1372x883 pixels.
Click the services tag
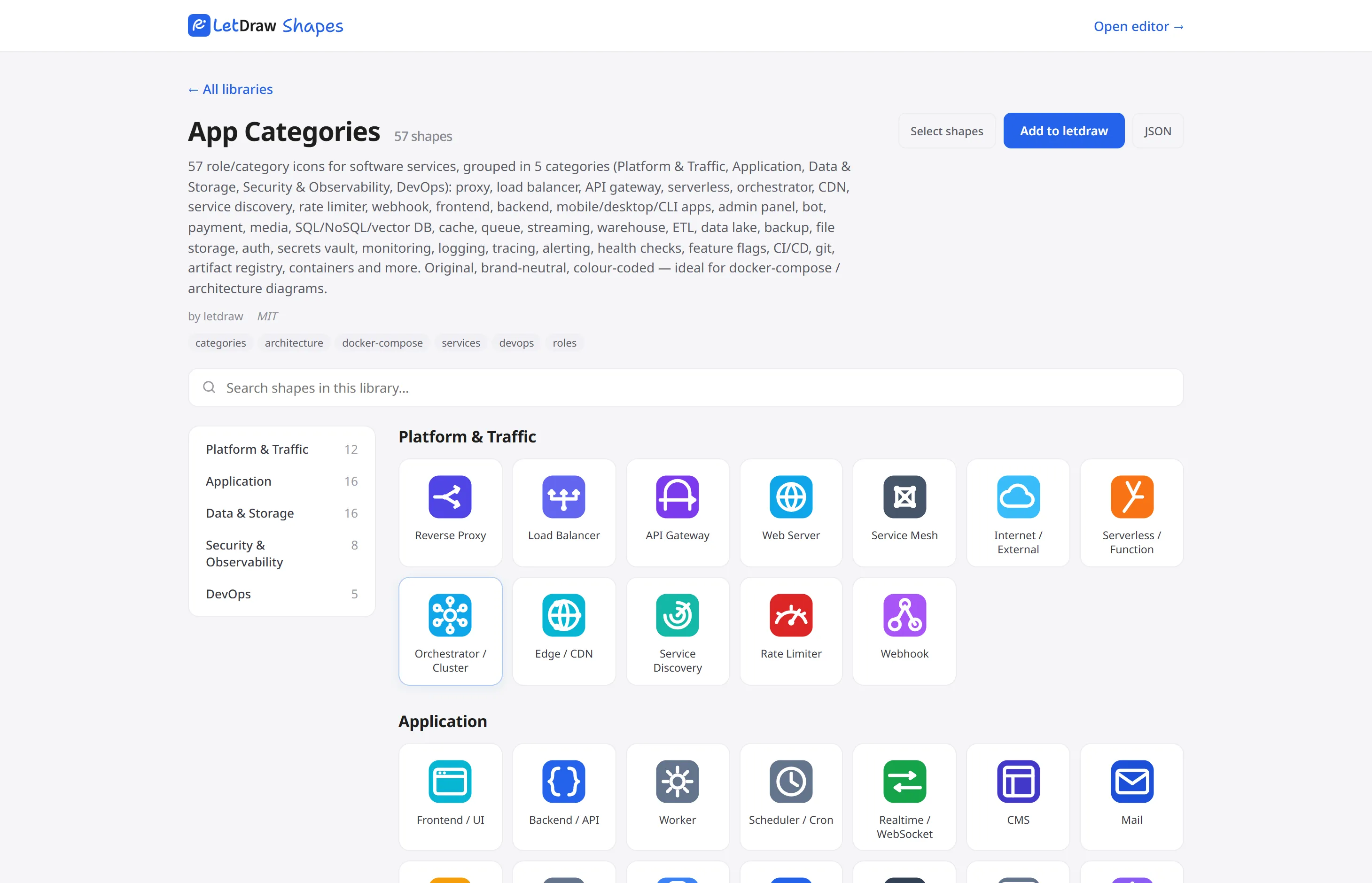460,343
